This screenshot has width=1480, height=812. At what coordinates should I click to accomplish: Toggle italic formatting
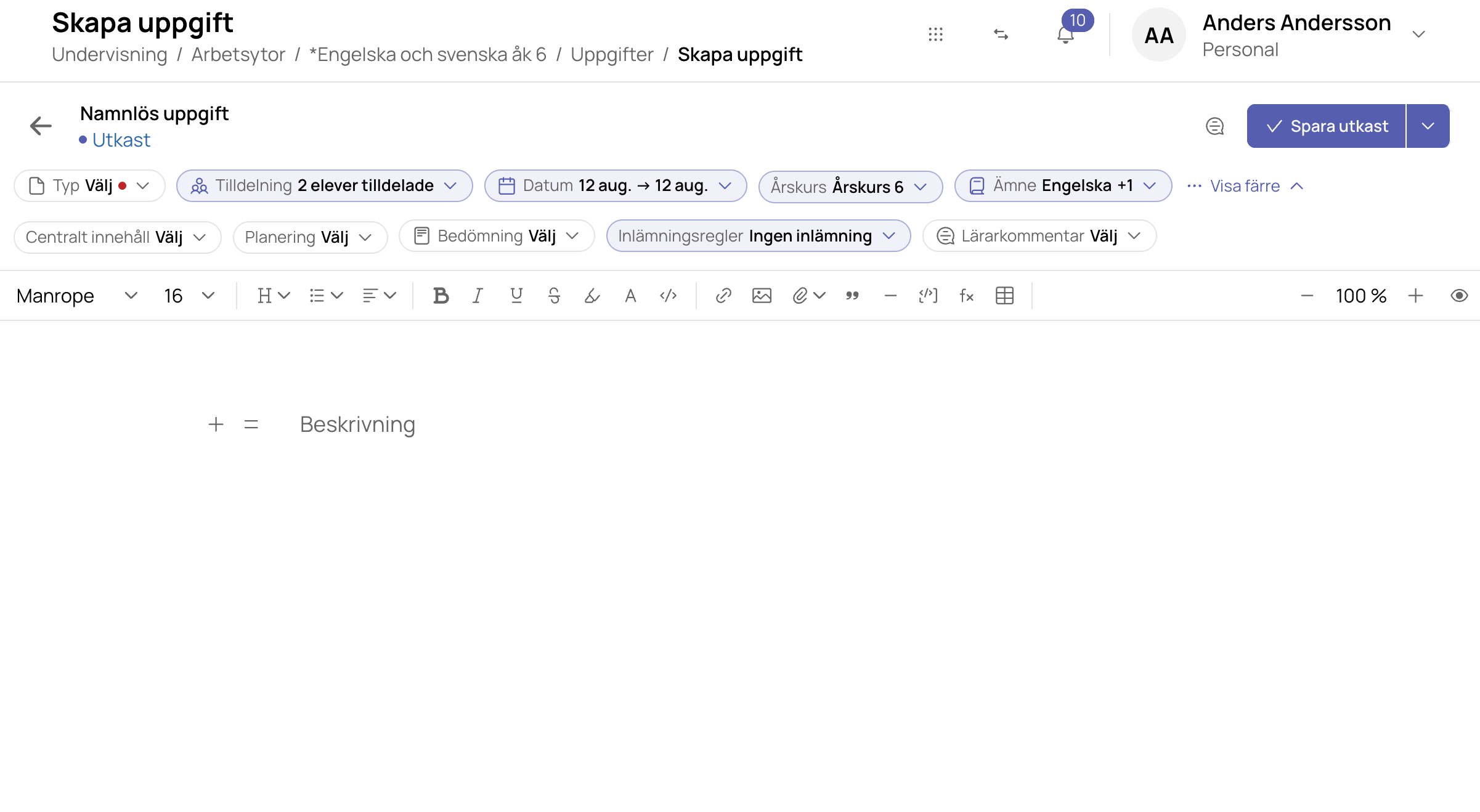pos(478,296)
